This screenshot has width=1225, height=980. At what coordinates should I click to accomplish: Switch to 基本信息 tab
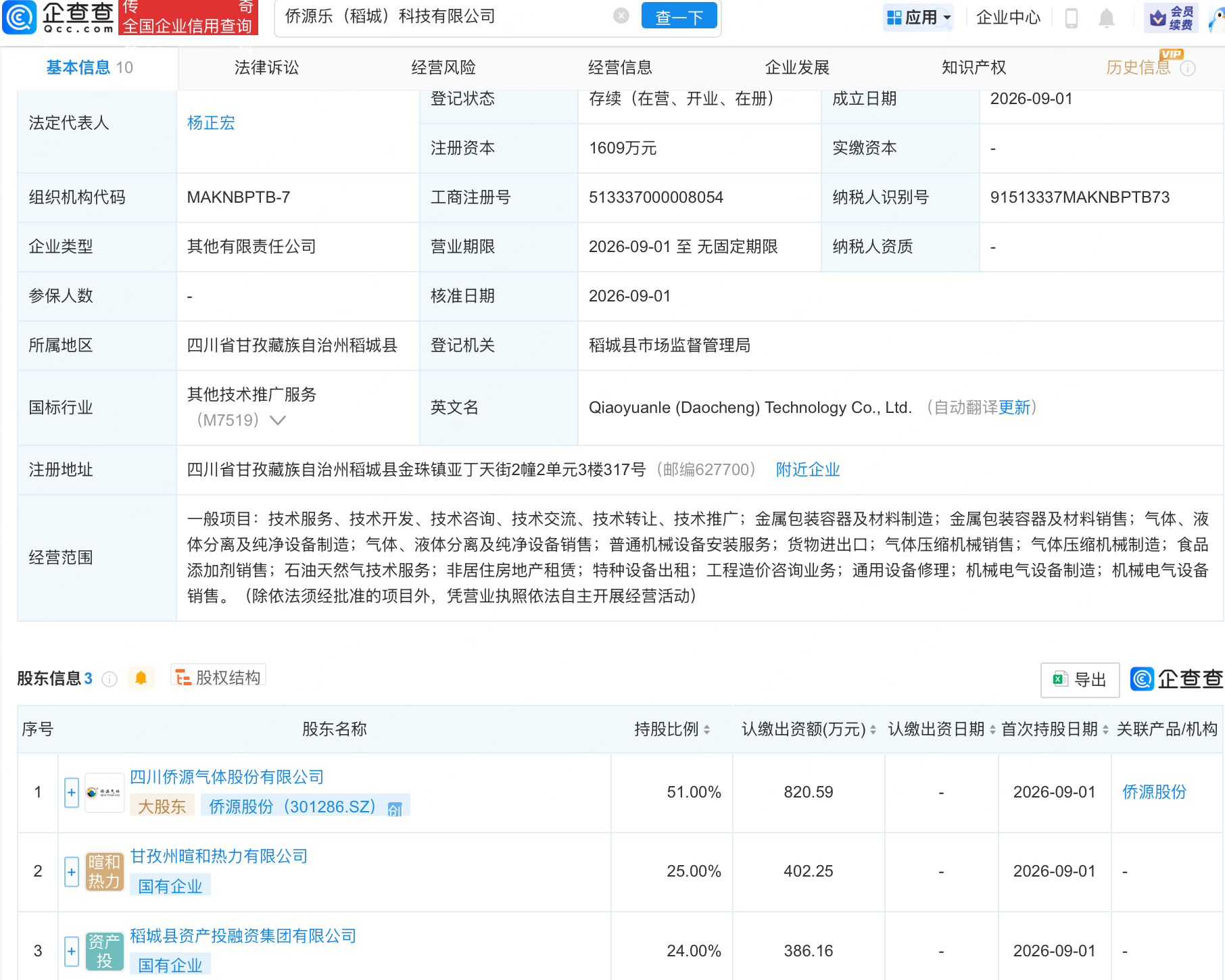point(89,68)
